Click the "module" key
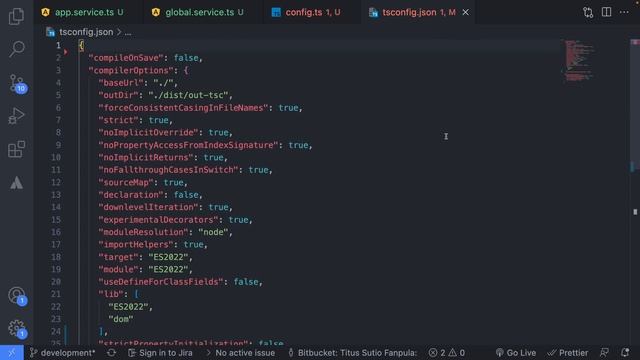640x360 pixels. tap(118, 269)
